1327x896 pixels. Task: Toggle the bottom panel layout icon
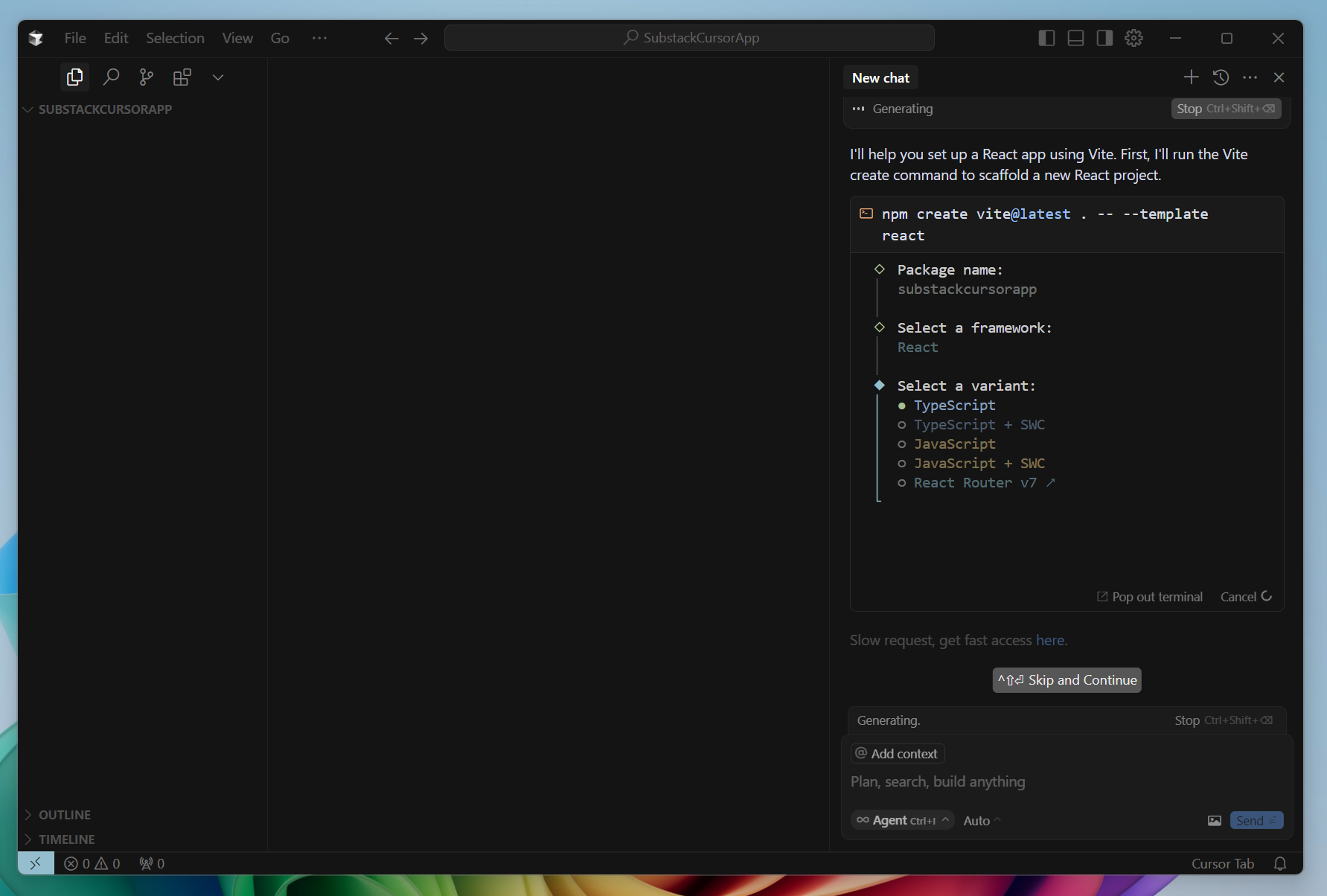point(1075,38)
